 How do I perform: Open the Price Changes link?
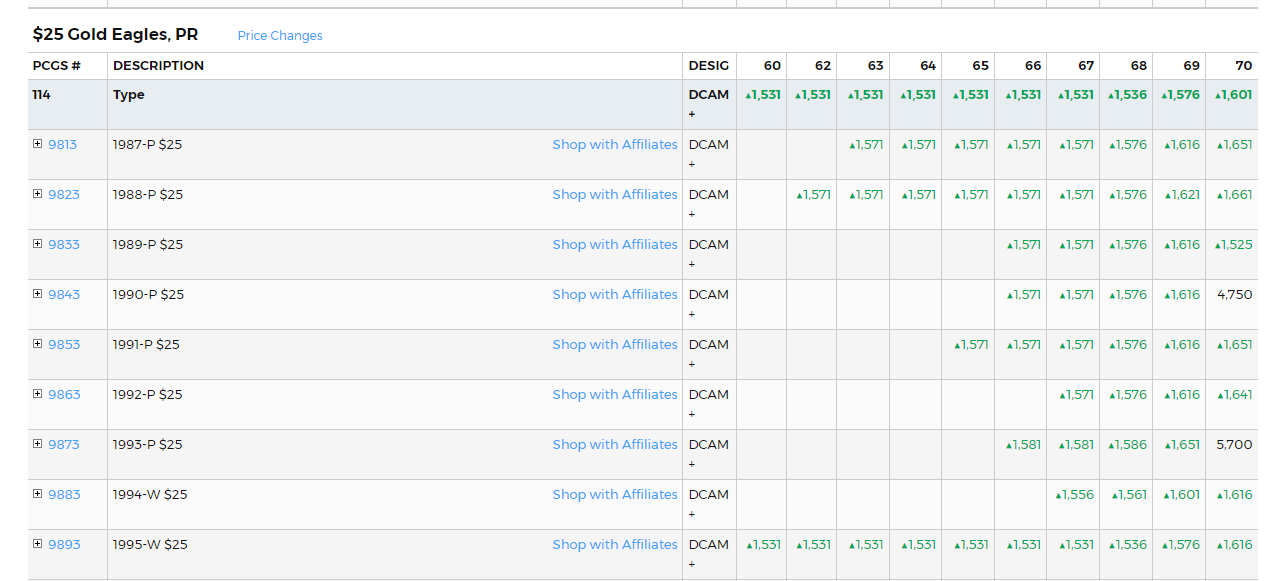click(x=280, y=36)
